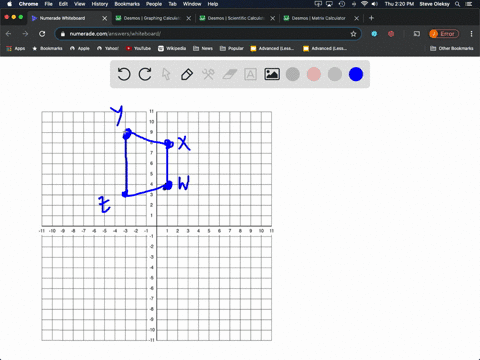This screenshot has height=360, width=480.
Task: Open the notification center list icon
Action: coord(468,4)
